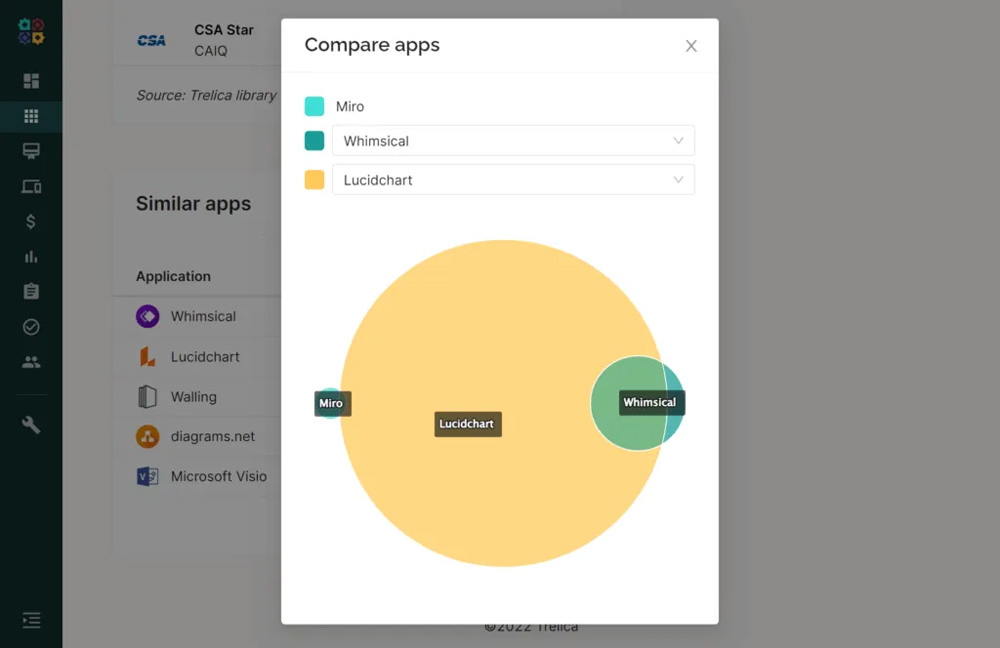Open diagrams.net in Similar apps list
This screenshot has height=648, width=1000.
[x=212, y=436]
